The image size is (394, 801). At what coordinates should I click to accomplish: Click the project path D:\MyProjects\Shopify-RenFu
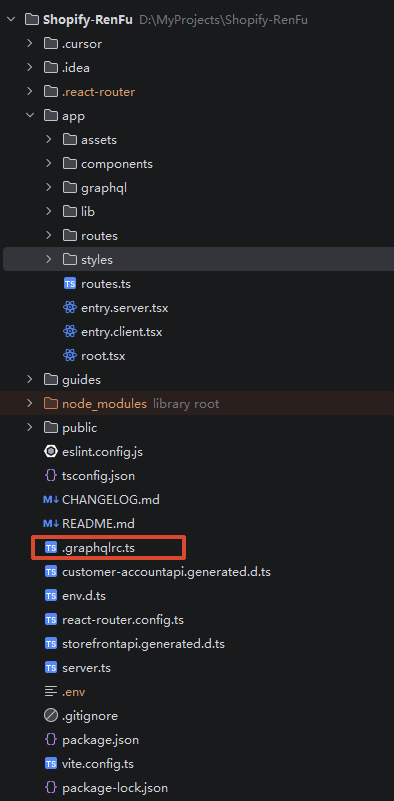point(223,20)
